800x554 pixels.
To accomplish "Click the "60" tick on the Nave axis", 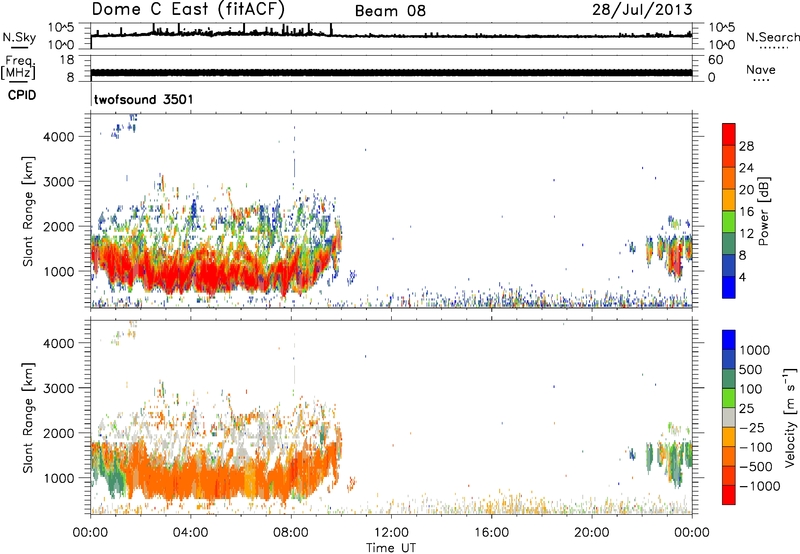I will (715, 60).
